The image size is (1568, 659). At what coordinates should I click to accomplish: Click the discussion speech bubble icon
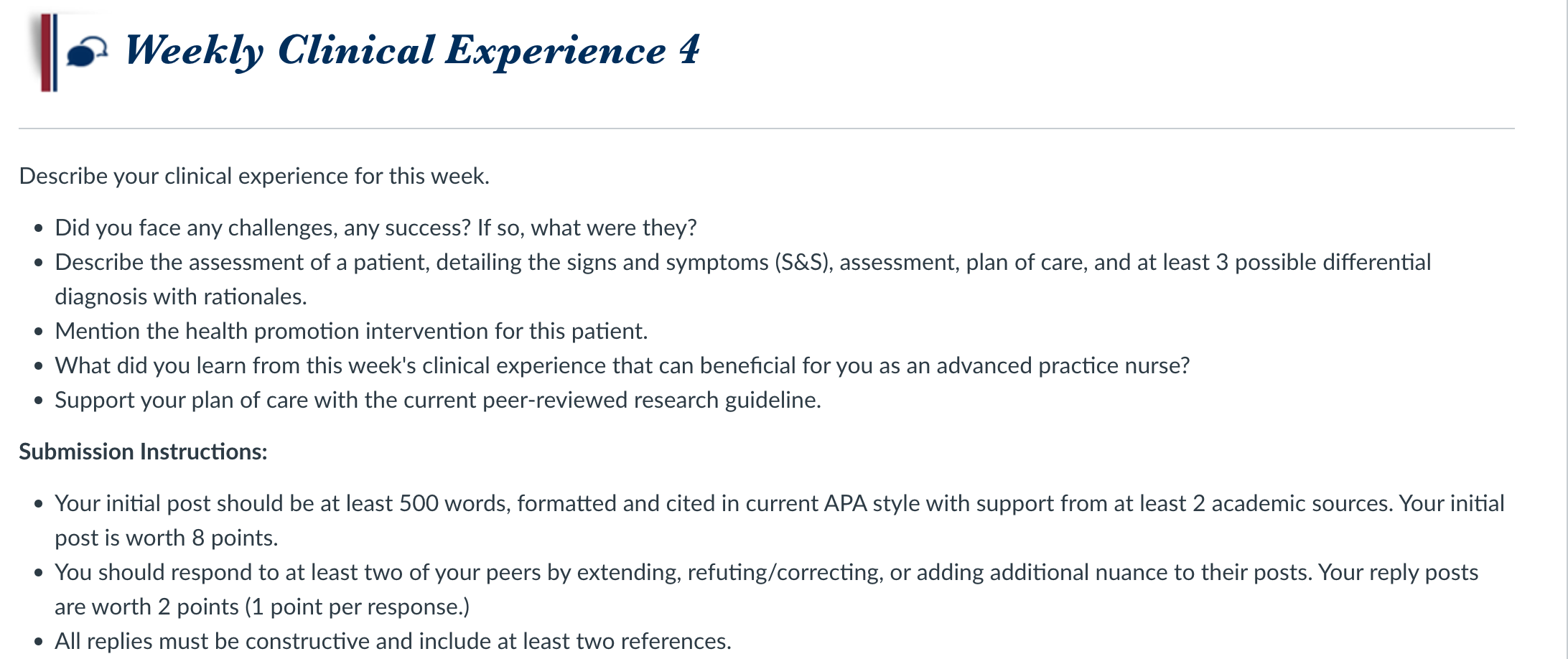tap(87, 52)
